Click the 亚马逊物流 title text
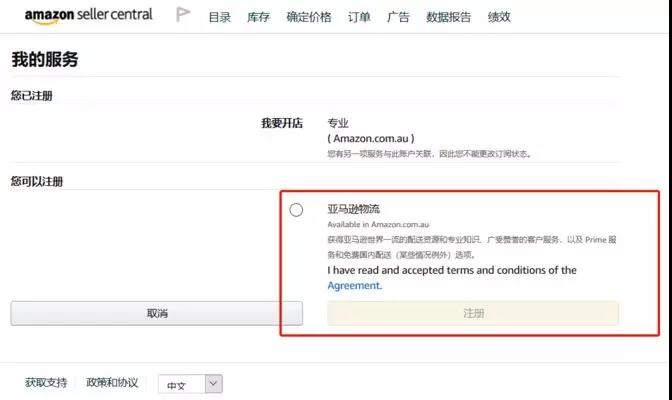Screen dimensions: 672x400 point(354,209)
